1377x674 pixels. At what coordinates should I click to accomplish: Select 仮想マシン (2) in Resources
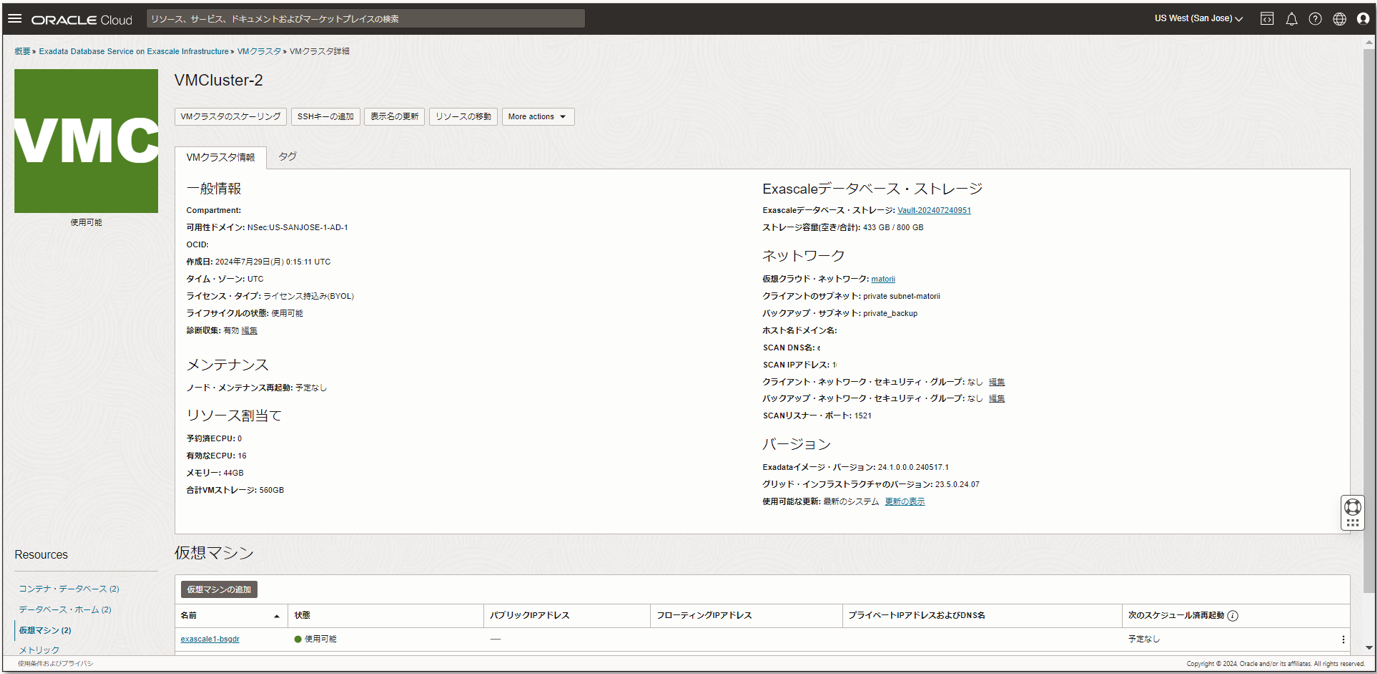(45, 630)
